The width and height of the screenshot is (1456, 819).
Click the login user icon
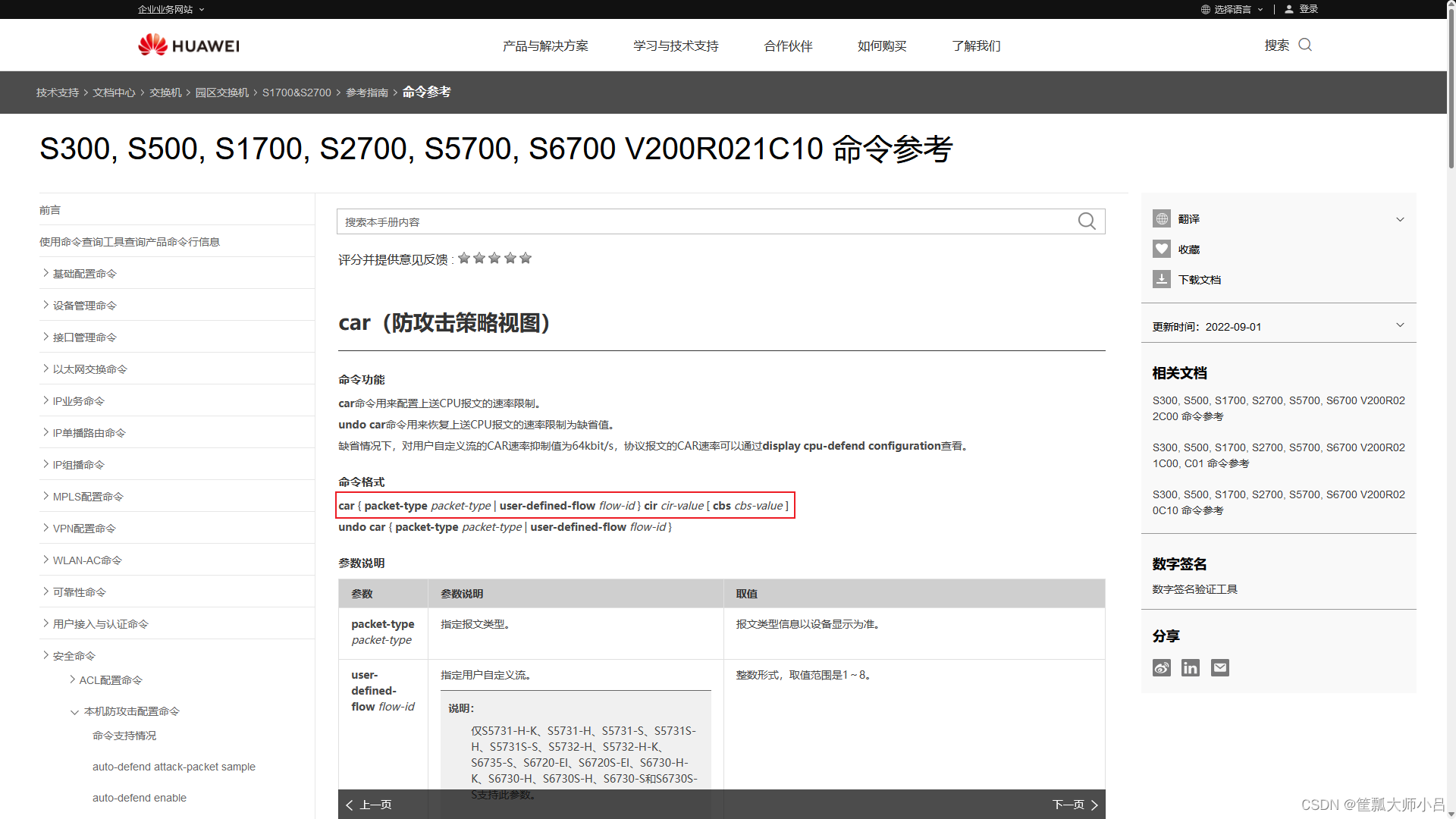(x=1289, y=9)
